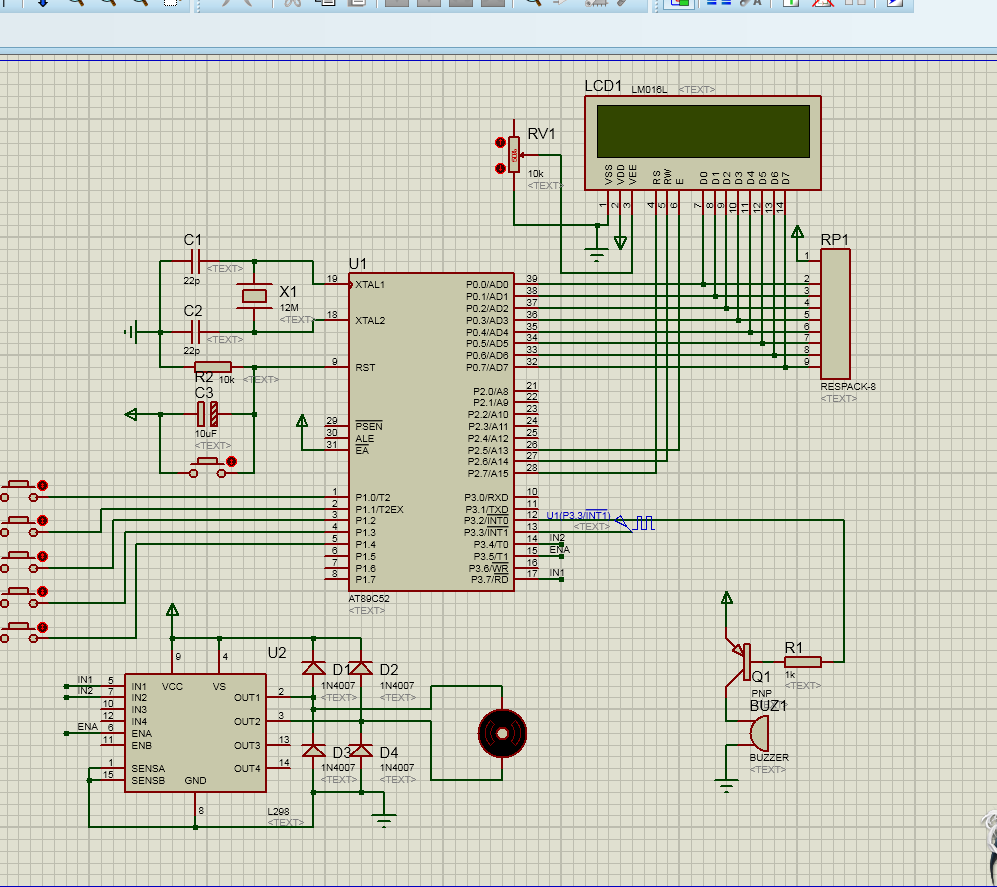Image resolution: width=997 pixels, height=887 pixels.
Task: Click the BUZ1 reference label
Action: [x=768, y=706]
